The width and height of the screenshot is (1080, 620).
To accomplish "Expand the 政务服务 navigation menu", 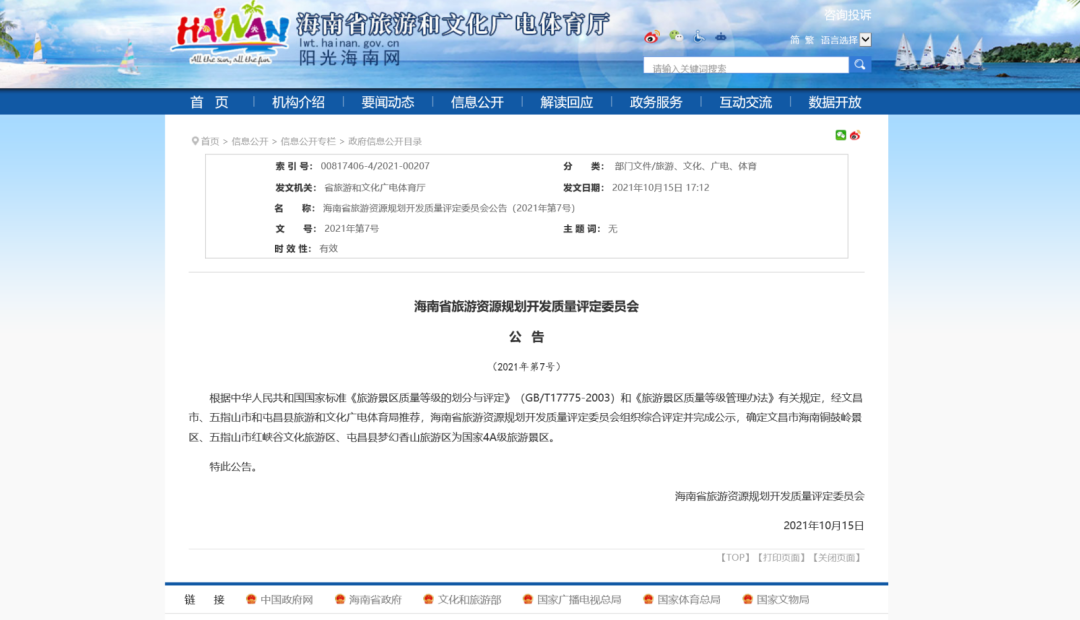I will click(658, 102).
